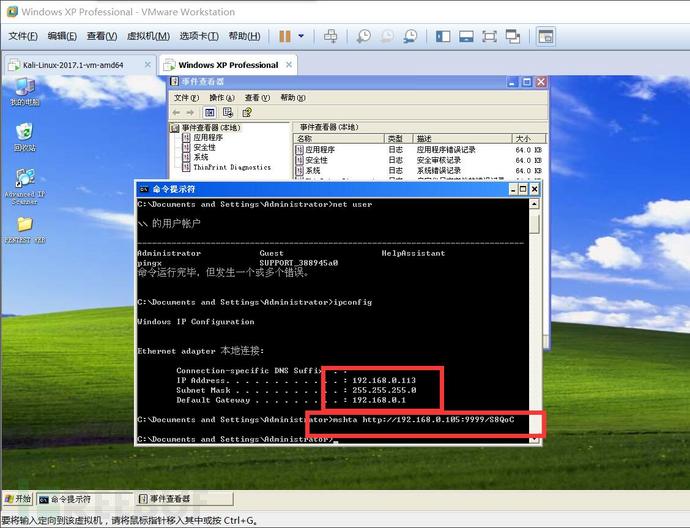690x528 pixels.
Task: Sort by 名称 column header
Action: click(x=339, y=139)
